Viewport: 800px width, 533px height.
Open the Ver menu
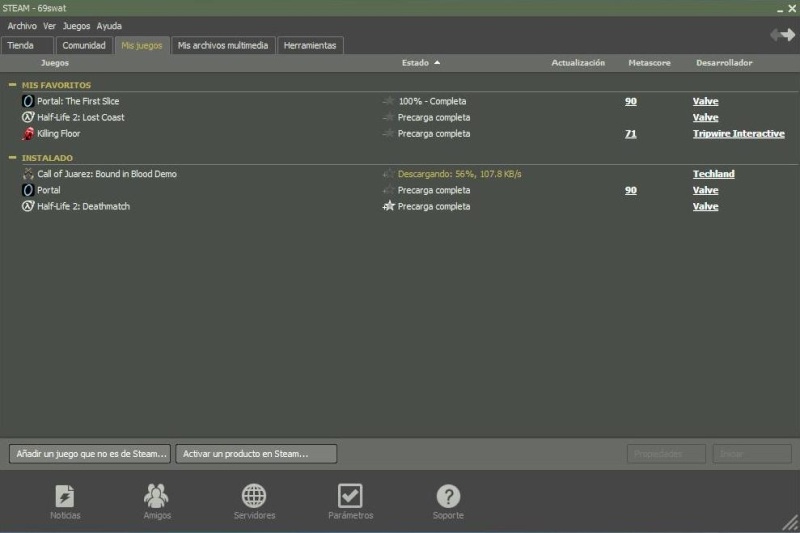(x=49, y=26)
